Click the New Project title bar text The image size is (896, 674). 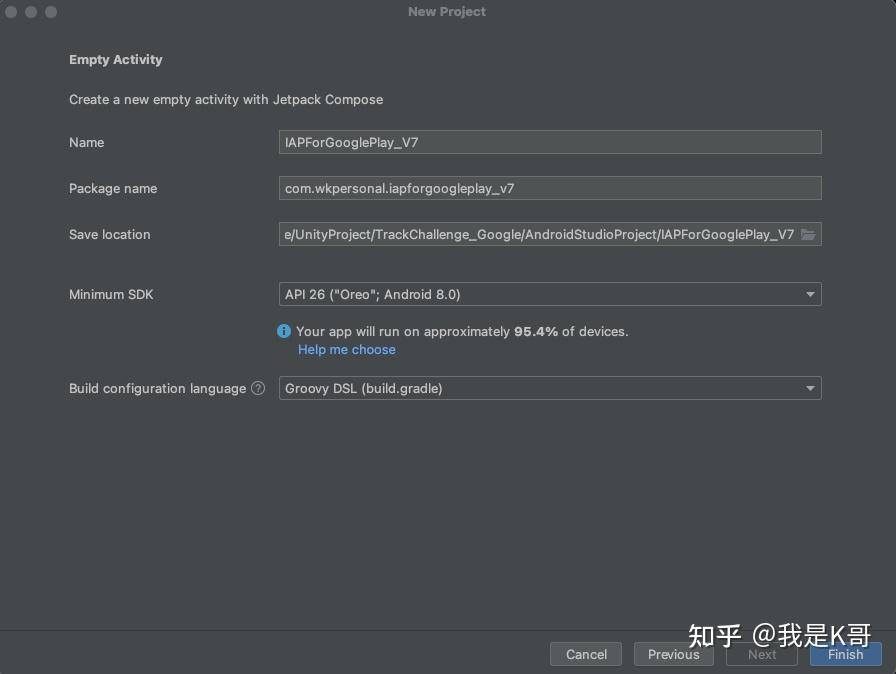(x=446, y=11)
